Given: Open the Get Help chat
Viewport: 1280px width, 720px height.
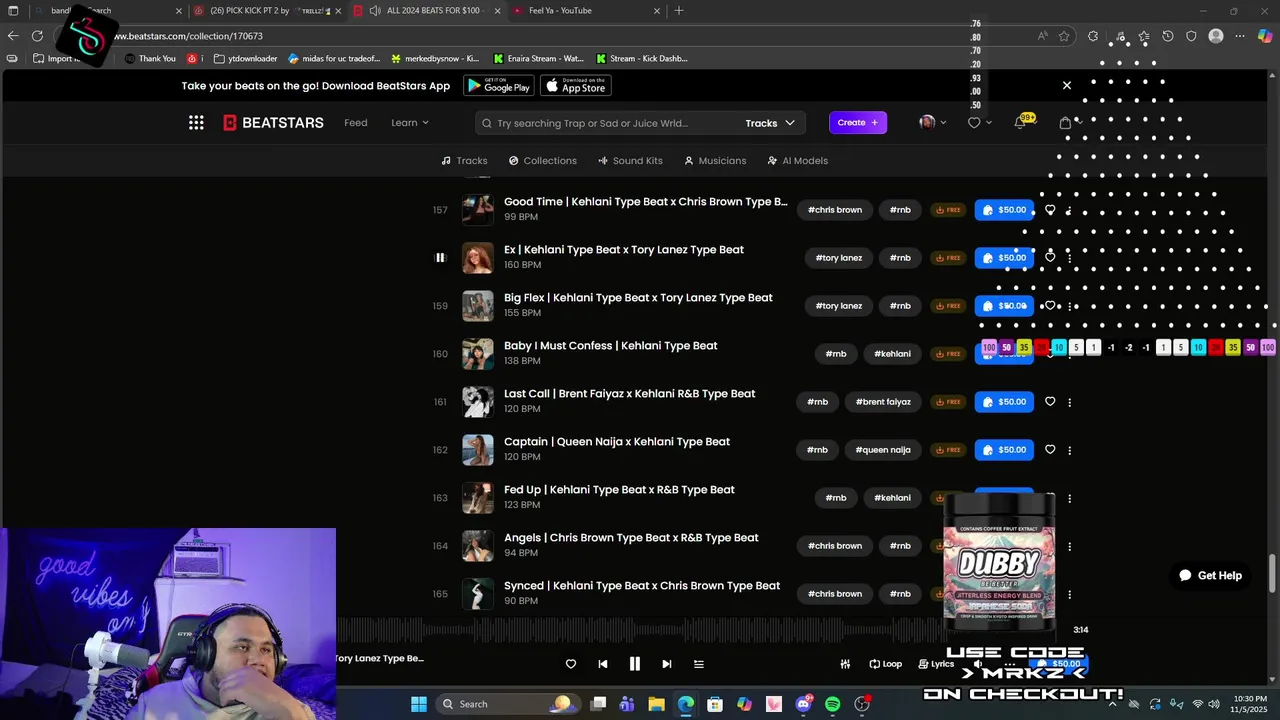Looking at the screenshot, I should coord(1210,576).
